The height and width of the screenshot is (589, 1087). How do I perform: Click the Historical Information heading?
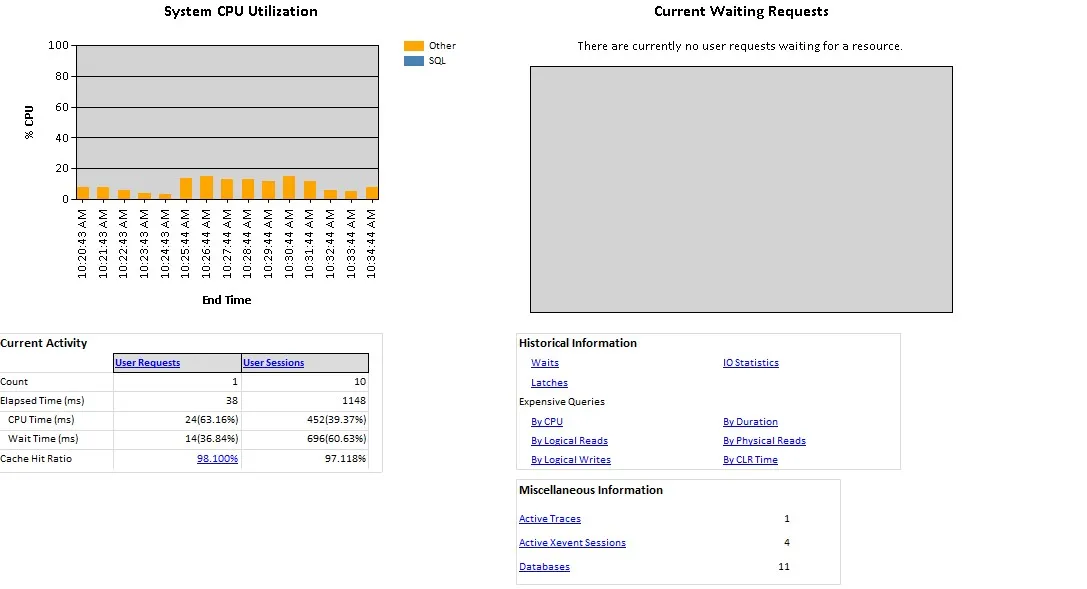[x=577, y=343]
